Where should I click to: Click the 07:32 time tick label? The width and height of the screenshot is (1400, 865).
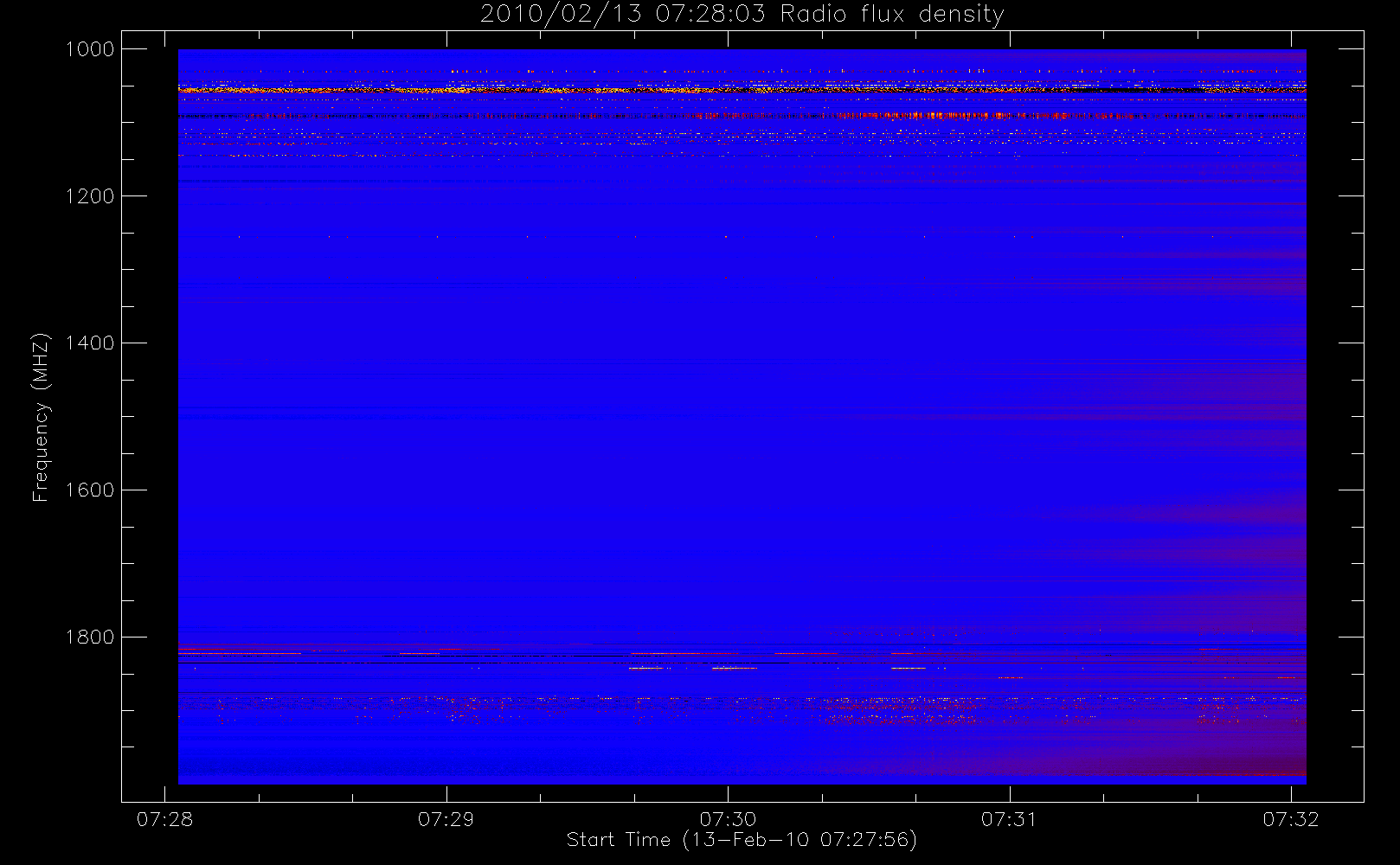tap(1291, 819)
